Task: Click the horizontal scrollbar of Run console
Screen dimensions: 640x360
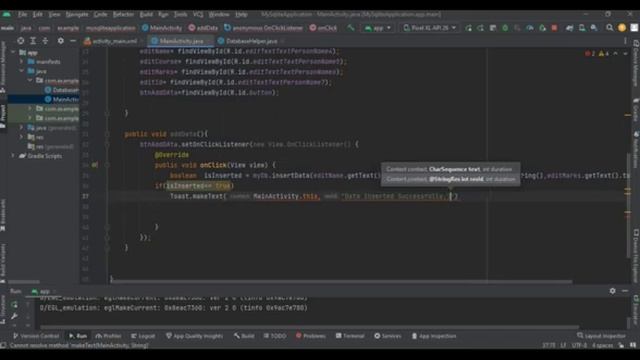Action: pos(309,327)
